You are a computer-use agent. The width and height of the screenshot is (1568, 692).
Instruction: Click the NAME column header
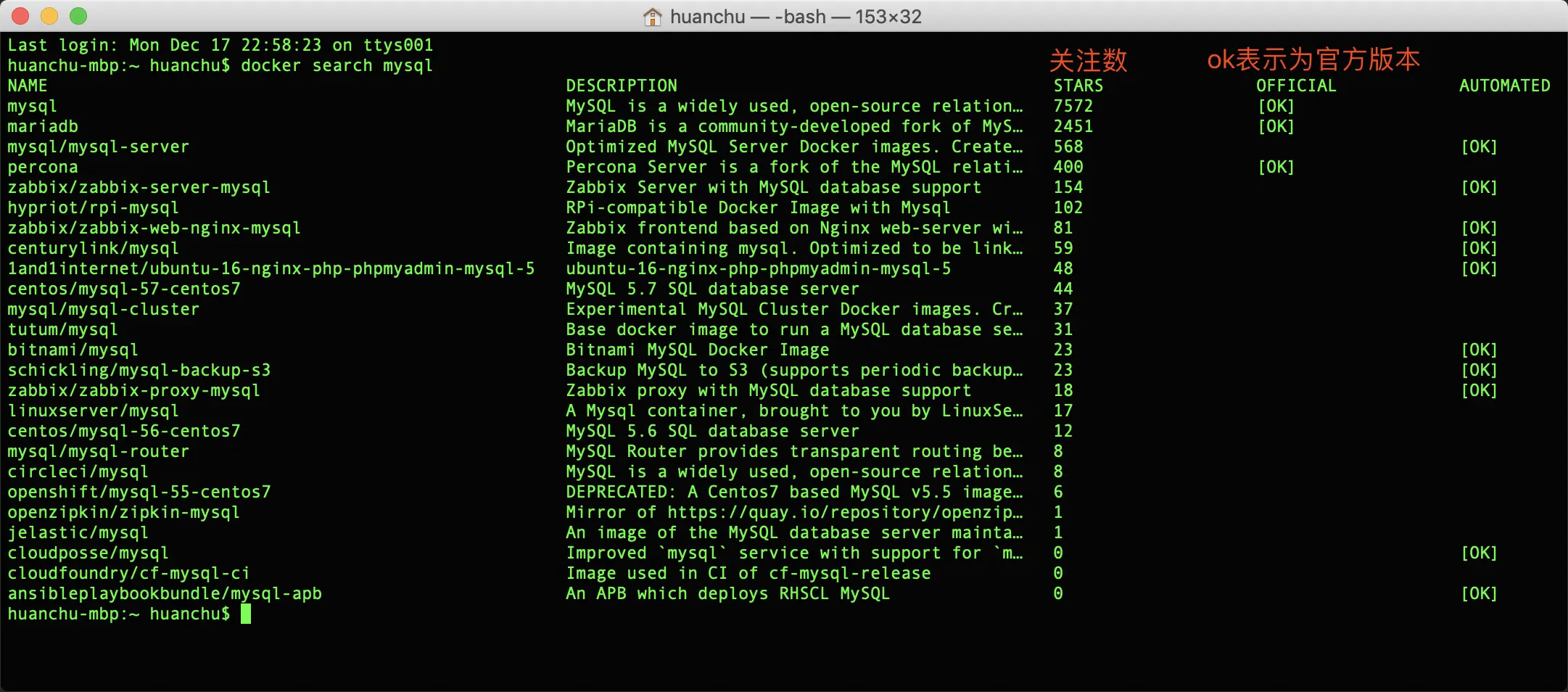click(28, 86)
